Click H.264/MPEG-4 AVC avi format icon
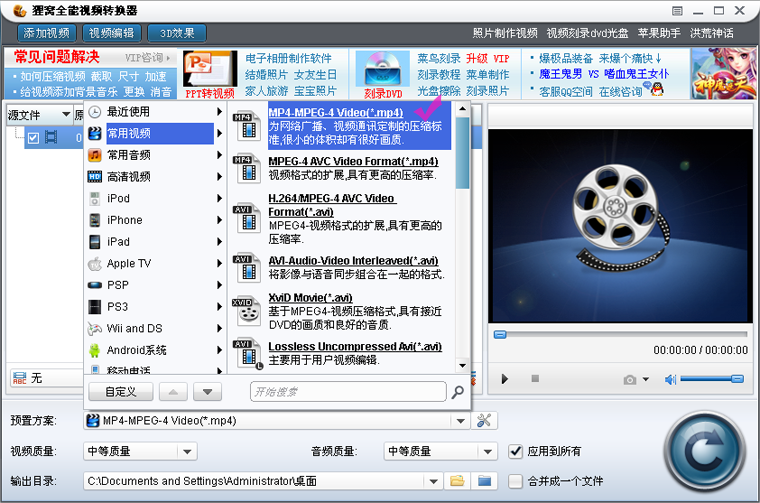The height and width of the screenshot is (503, 760). pos(248,219)
